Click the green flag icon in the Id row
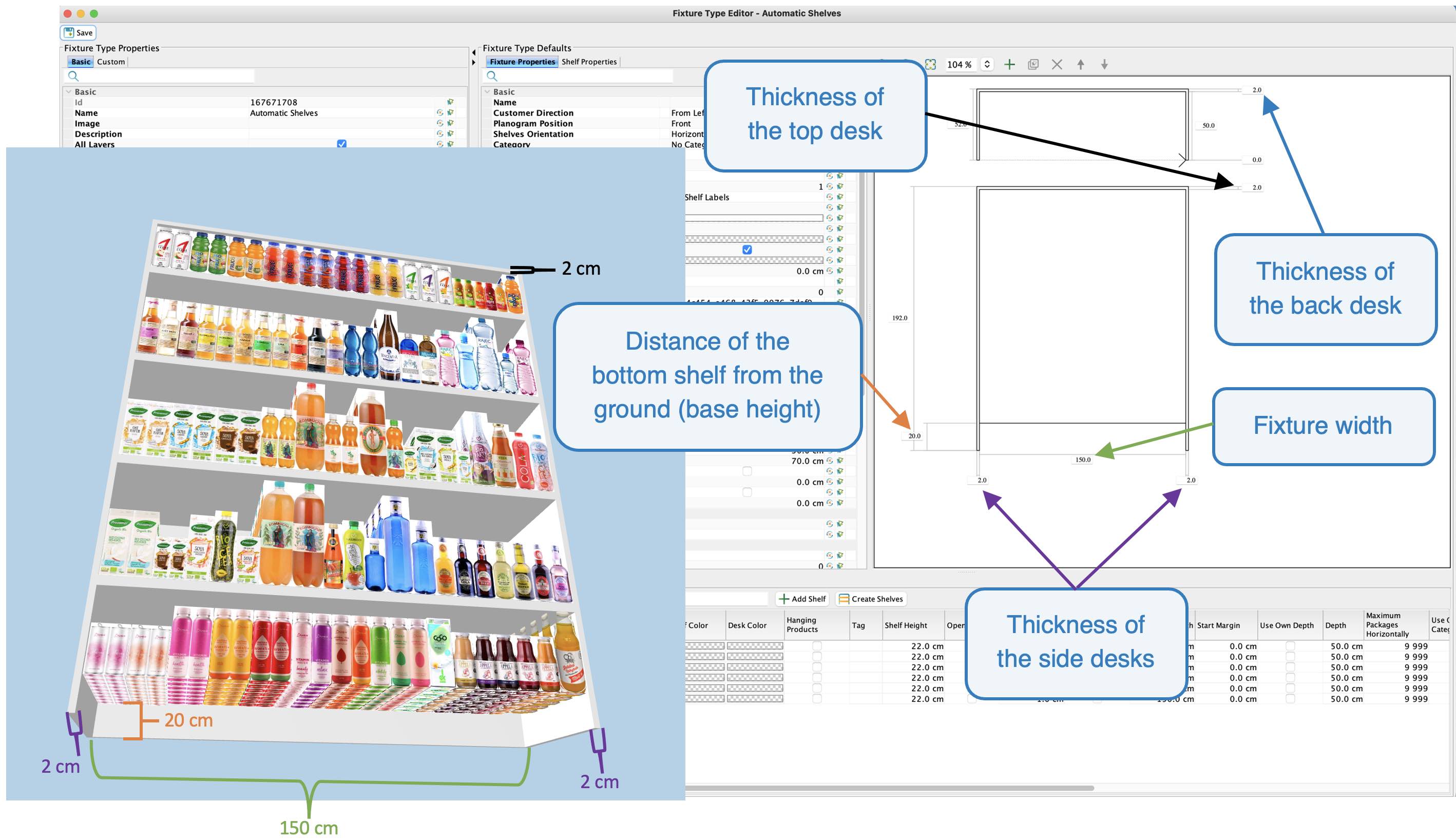Screen dimensions: 1456x840 click(451, 102)
